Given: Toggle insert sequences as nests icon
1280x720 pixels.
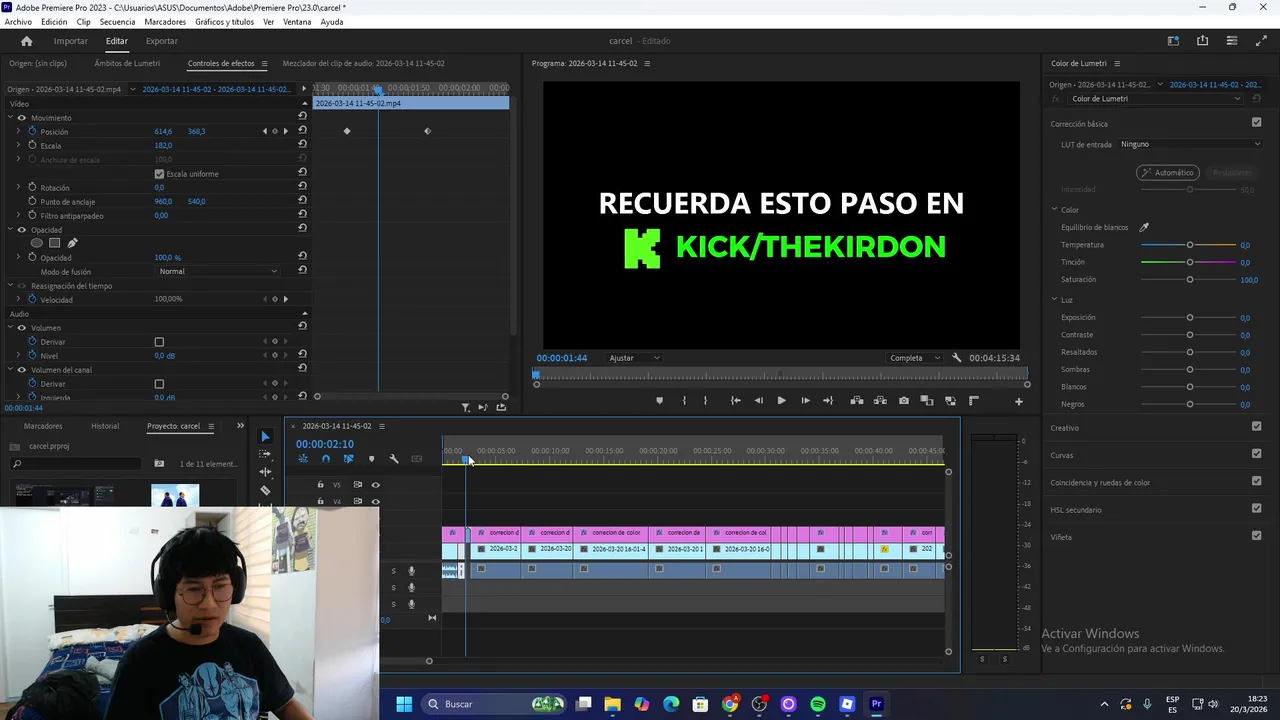Looking at the screenshot, I should pos(303,459).
